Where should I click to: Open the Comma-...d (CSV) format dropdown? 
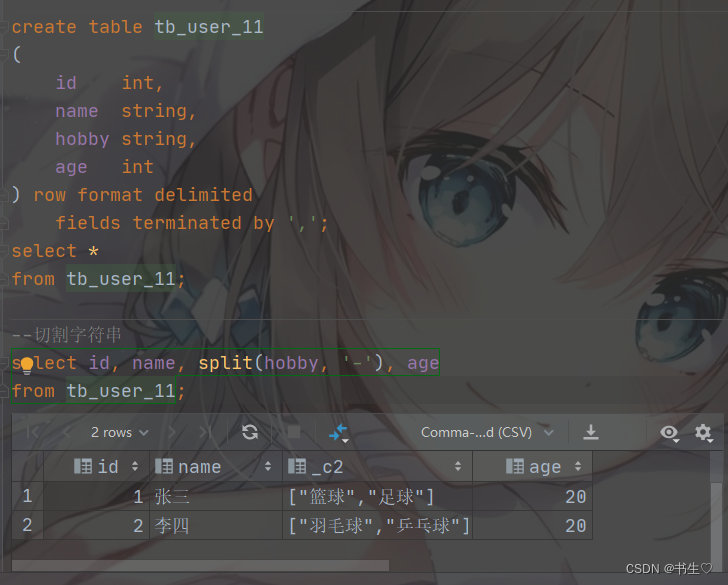point(487,432)
